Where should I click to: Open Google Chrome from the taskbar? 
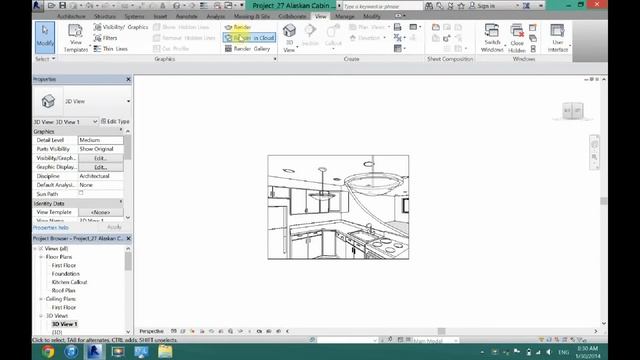(48, 351)
